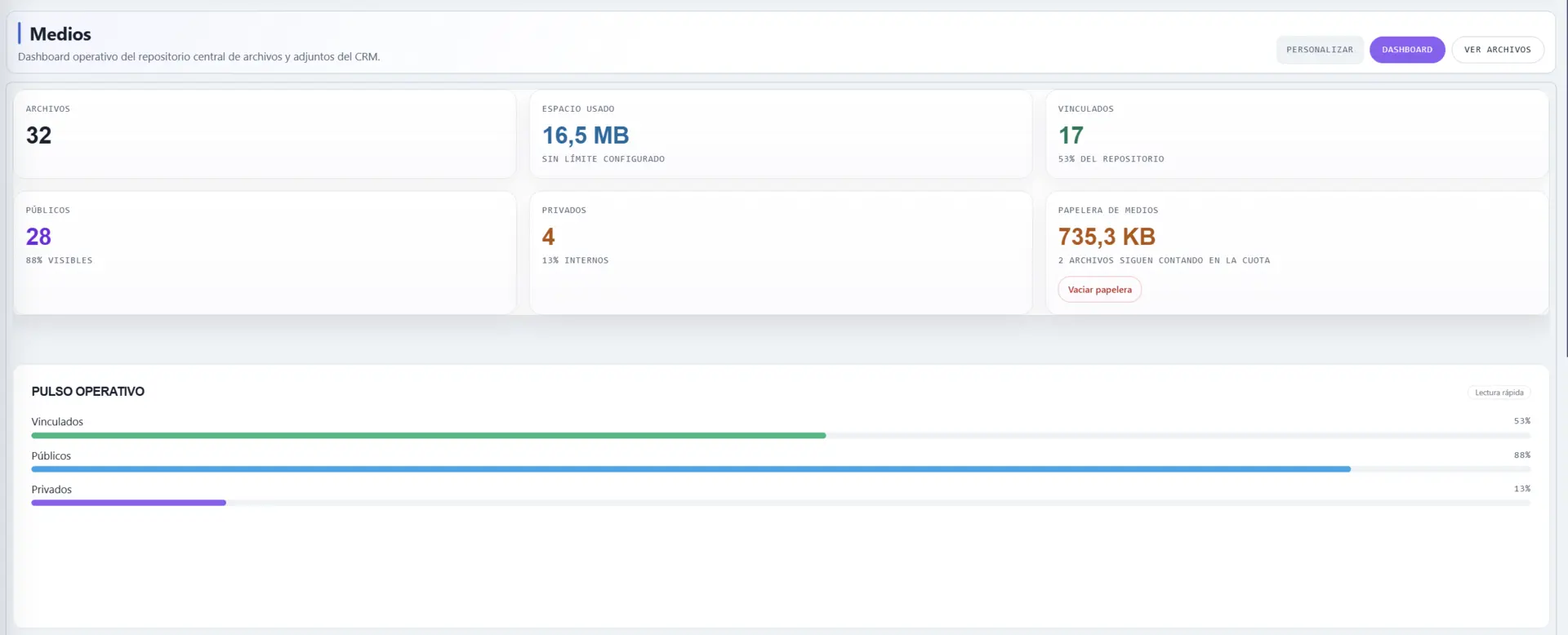1568x635 pixels.
Task: Click the dashboard description subtitle
Action: (x=198, y=57)
